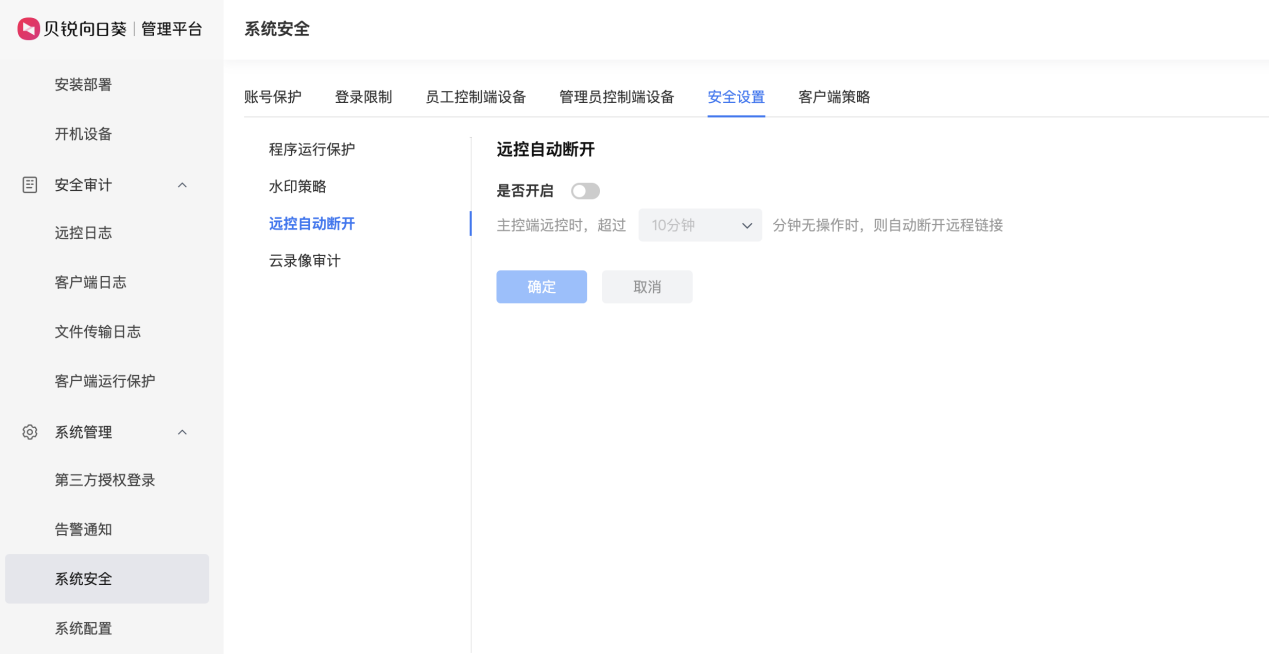Open the 管理员控制端设备 tab
Screen dimensions: 1269x654
(617, 97)
